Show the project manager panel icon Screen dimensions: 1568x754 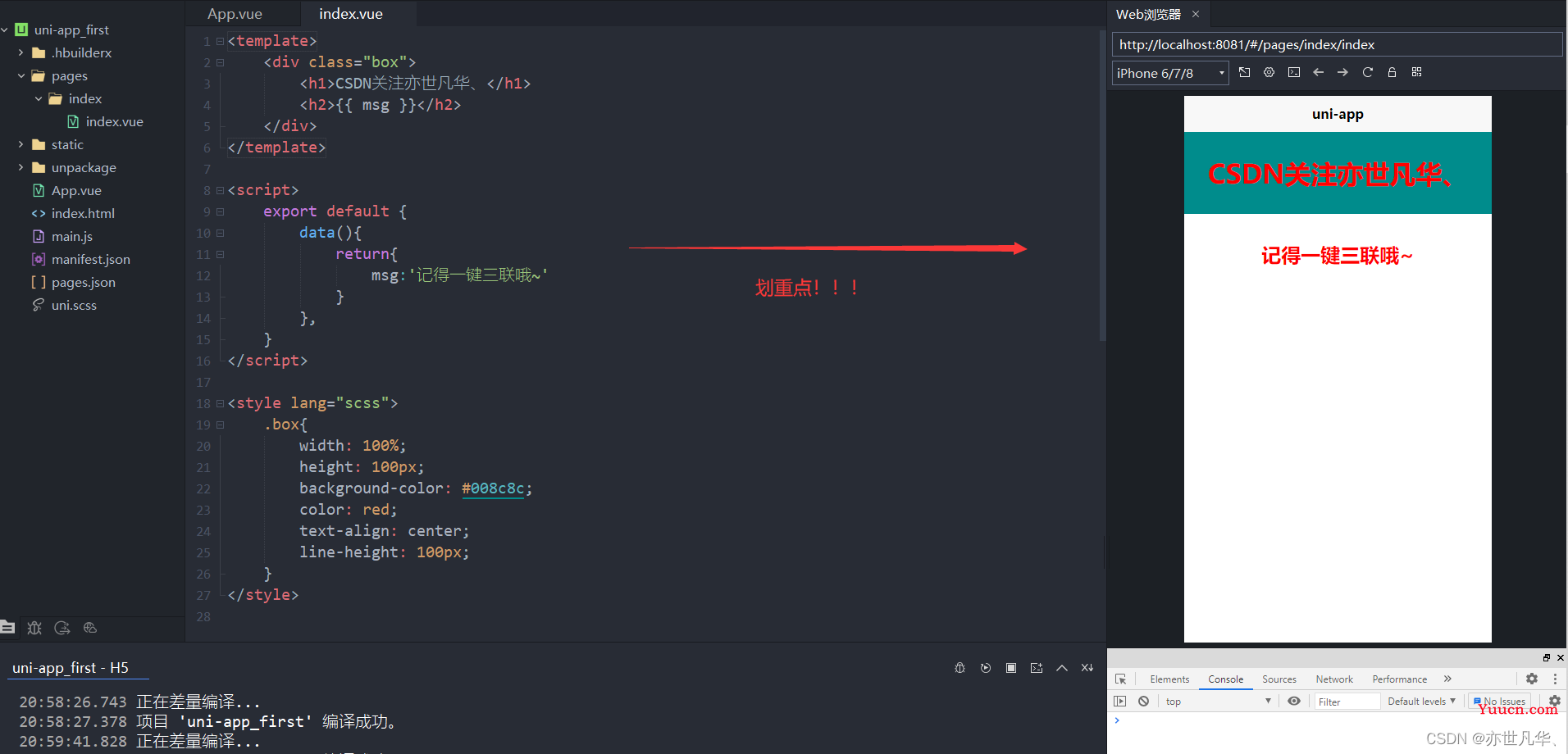click(7, 627)
